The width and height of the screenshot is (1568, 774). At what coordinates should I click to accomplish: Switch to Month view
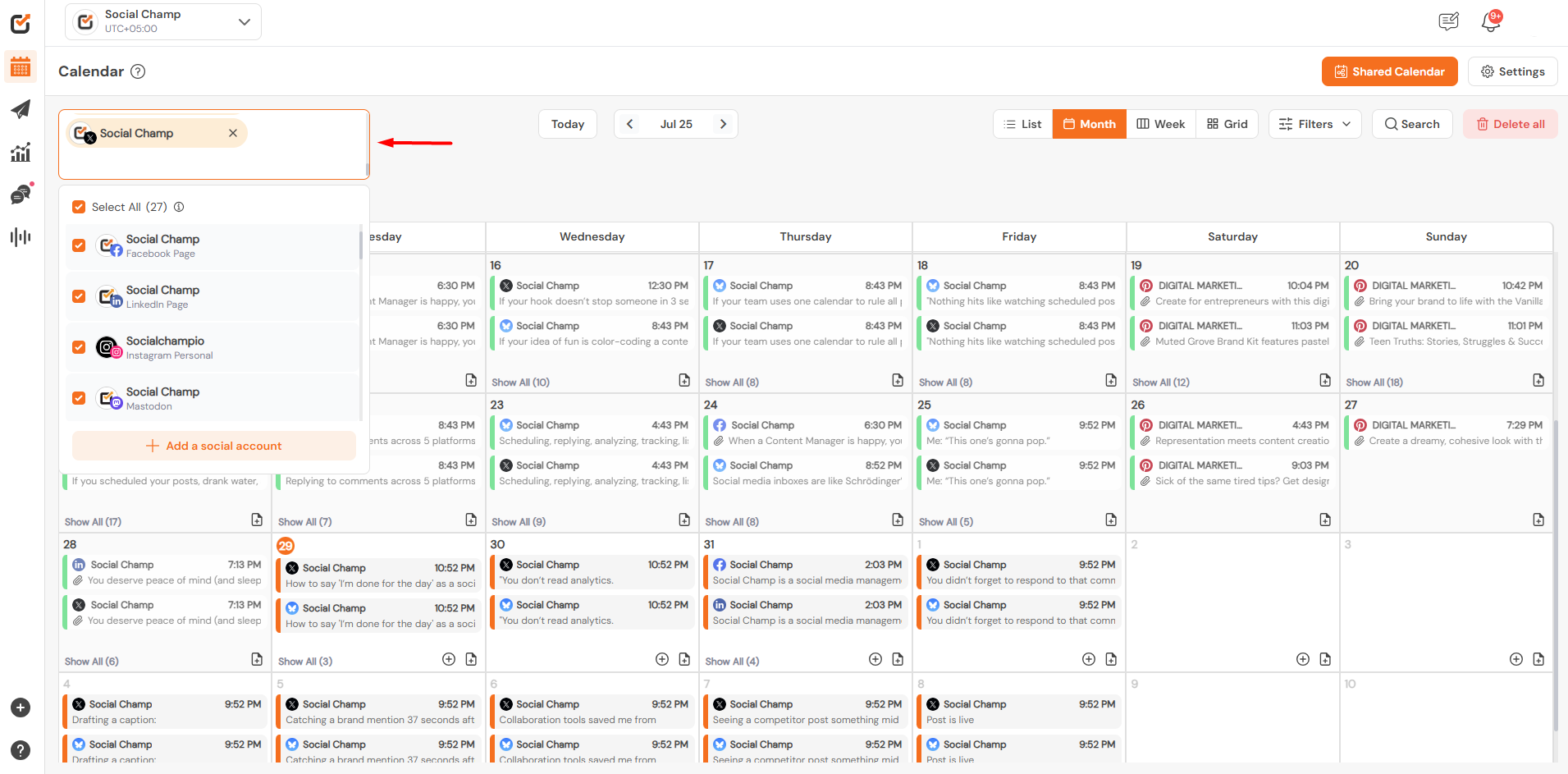point(1089,124)
